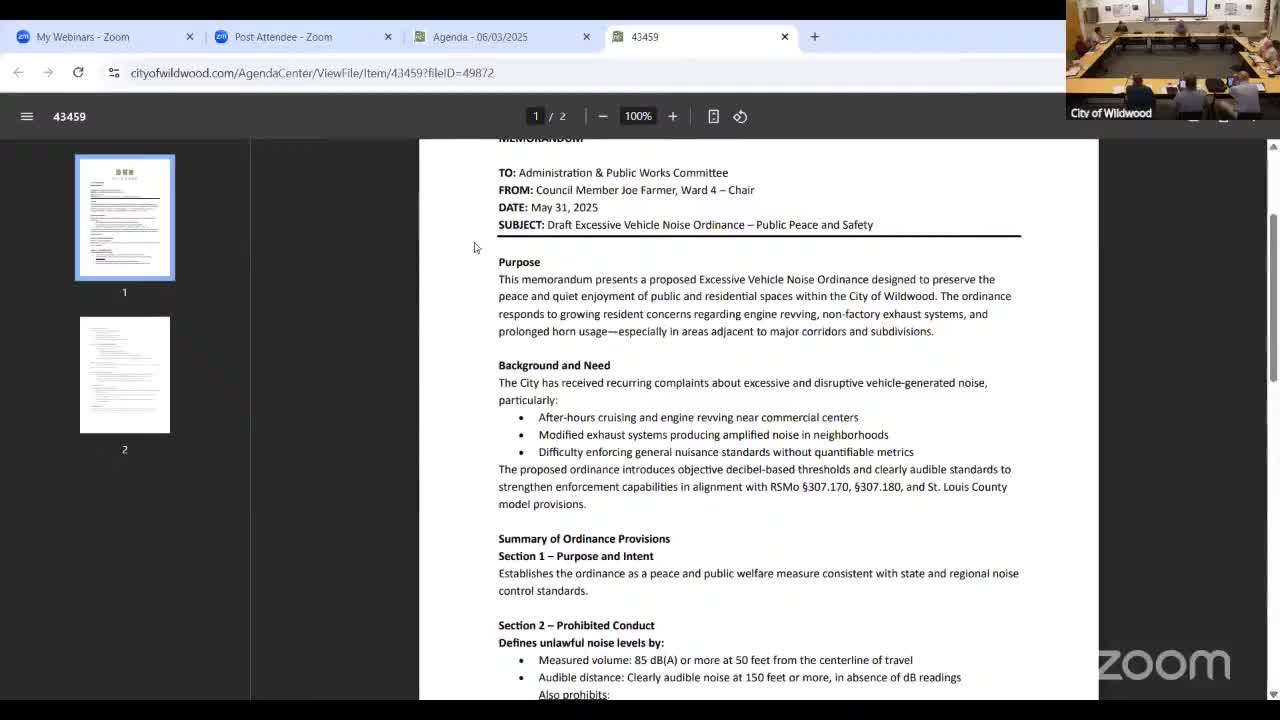Select page 2 thumbnail in sidebar
Screen dimensions: 1280x720
click(125, 375)
